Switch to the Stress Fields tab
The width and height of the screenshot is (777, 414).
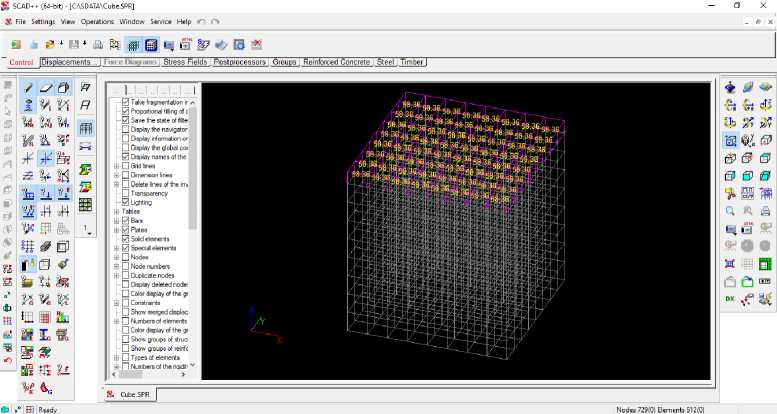185,62
